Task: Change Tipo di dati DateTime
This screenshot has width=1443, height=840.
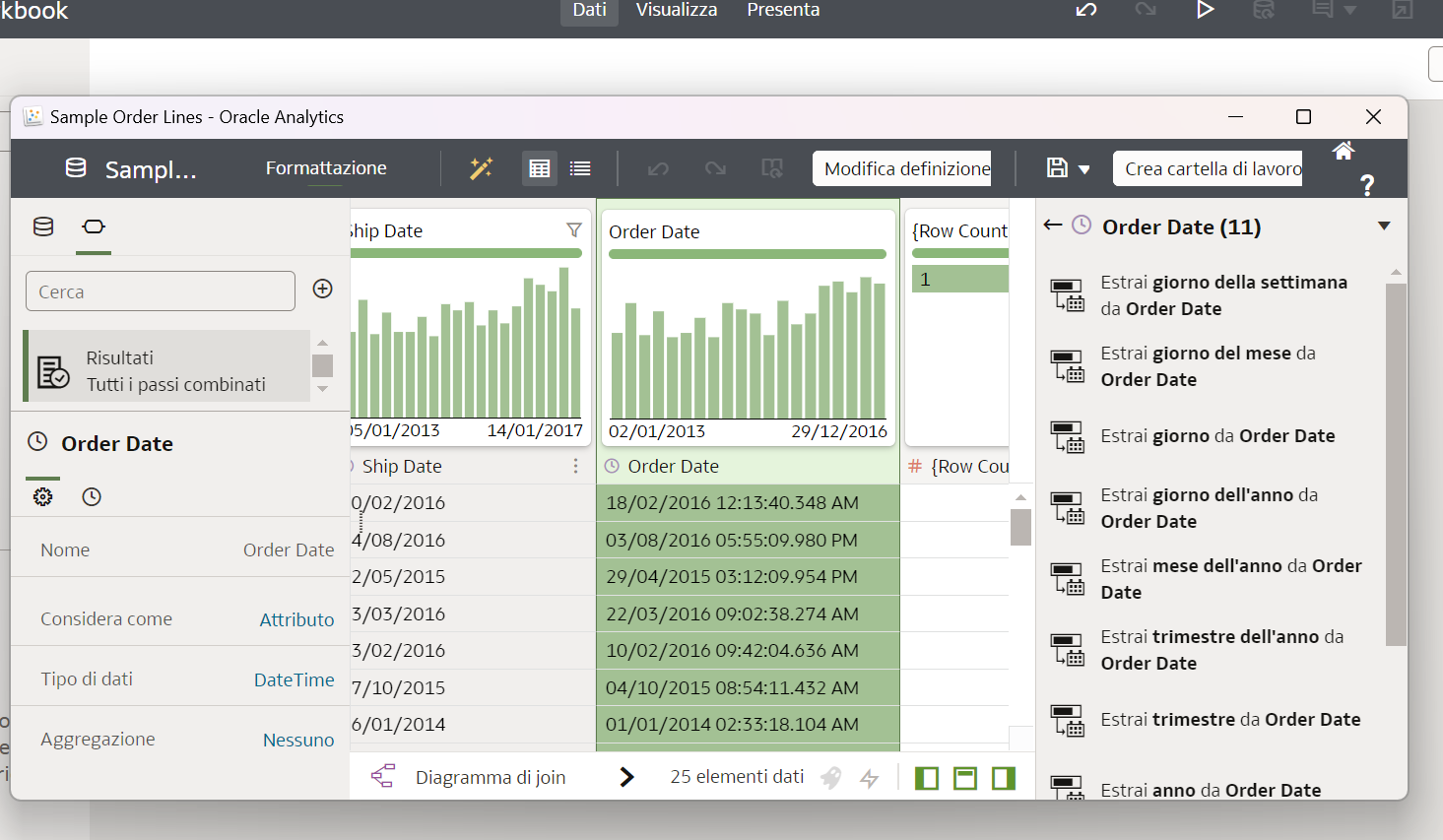Action: pos(294,679)
